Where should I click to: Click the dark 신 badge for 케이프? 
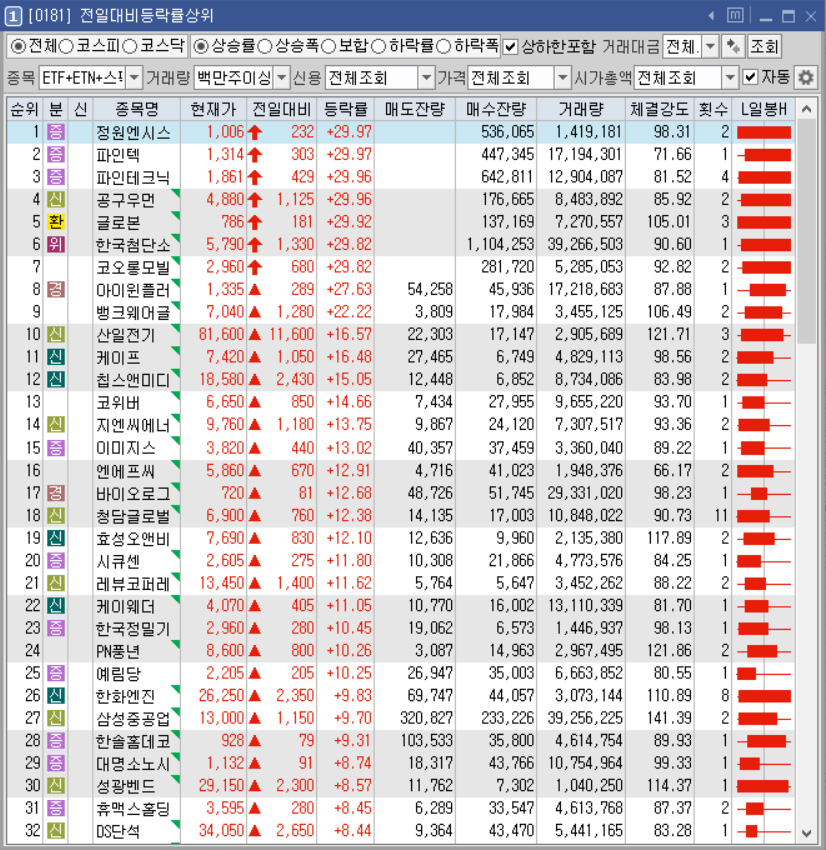click(56, 357)
